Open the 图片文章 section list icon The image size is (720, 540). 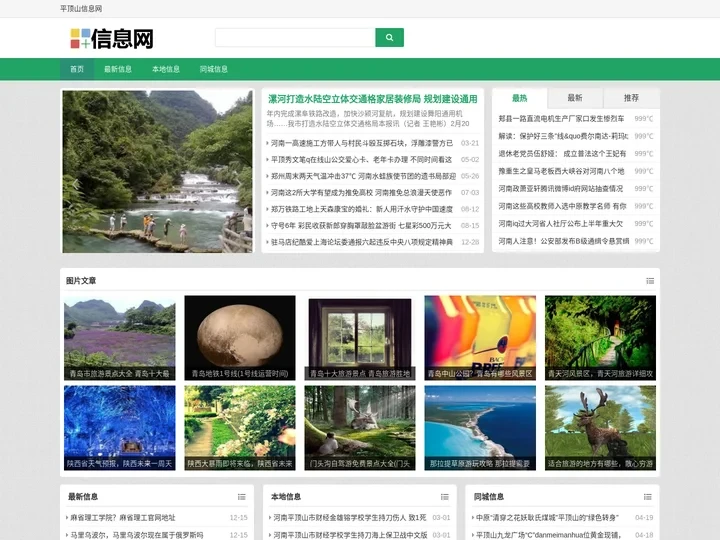pyautogui.click(x=650, y=281)
